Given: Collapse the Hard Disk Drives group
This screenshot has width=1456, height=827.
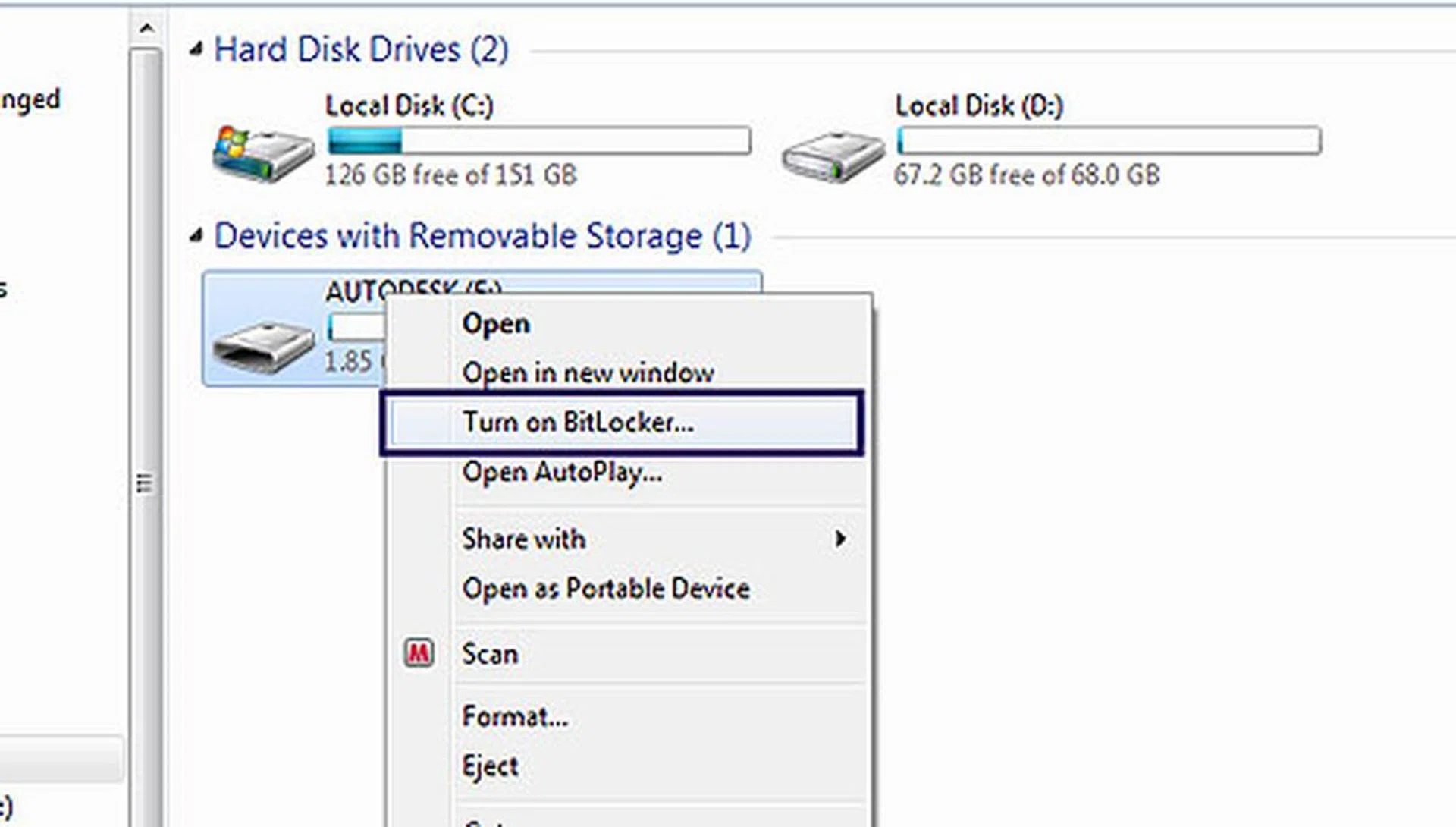Looking at the screenshot, I should pyautogui.click(x=196, y=50).
